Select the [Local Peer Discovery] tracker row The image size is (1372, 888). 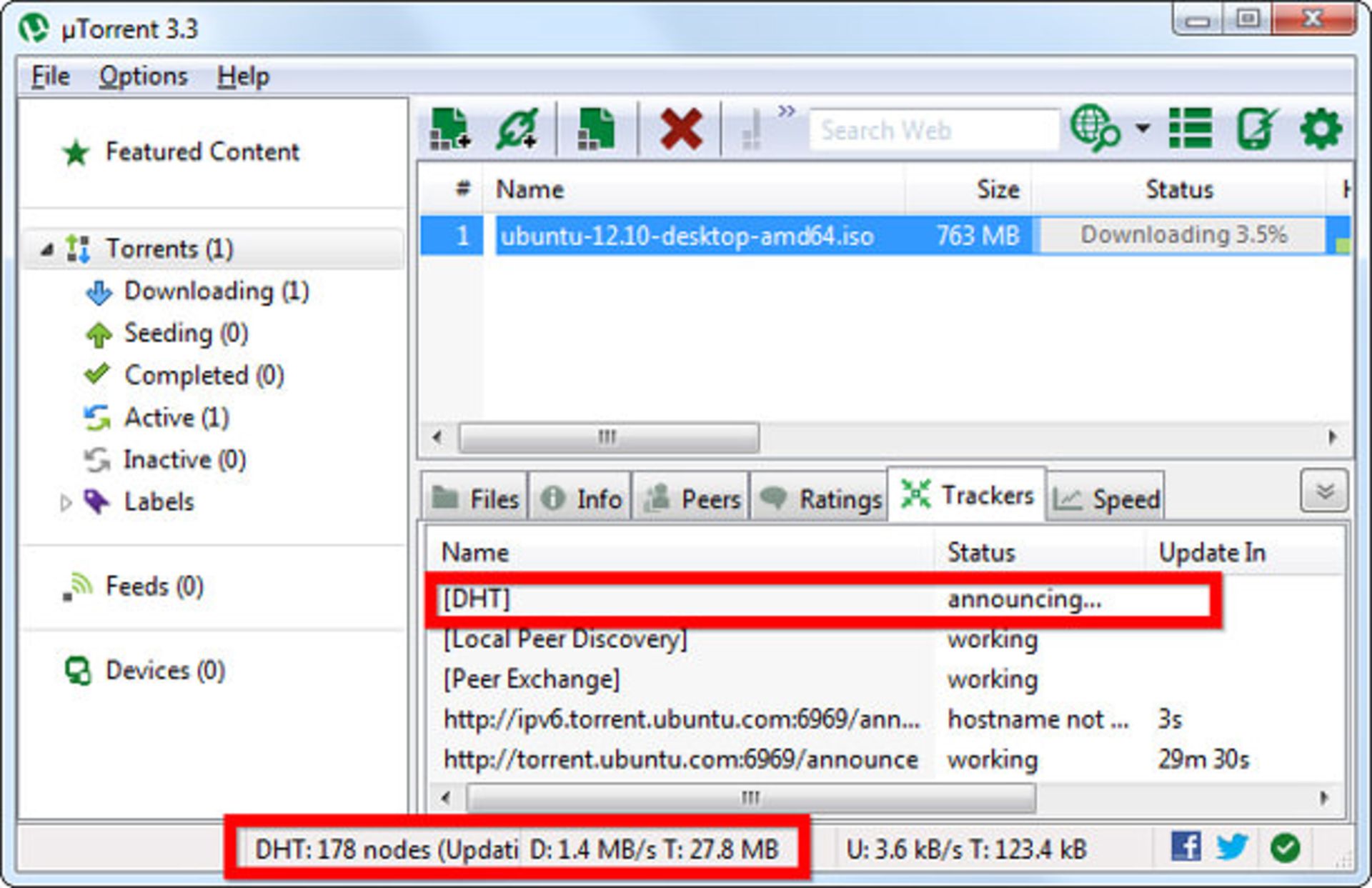886,639
